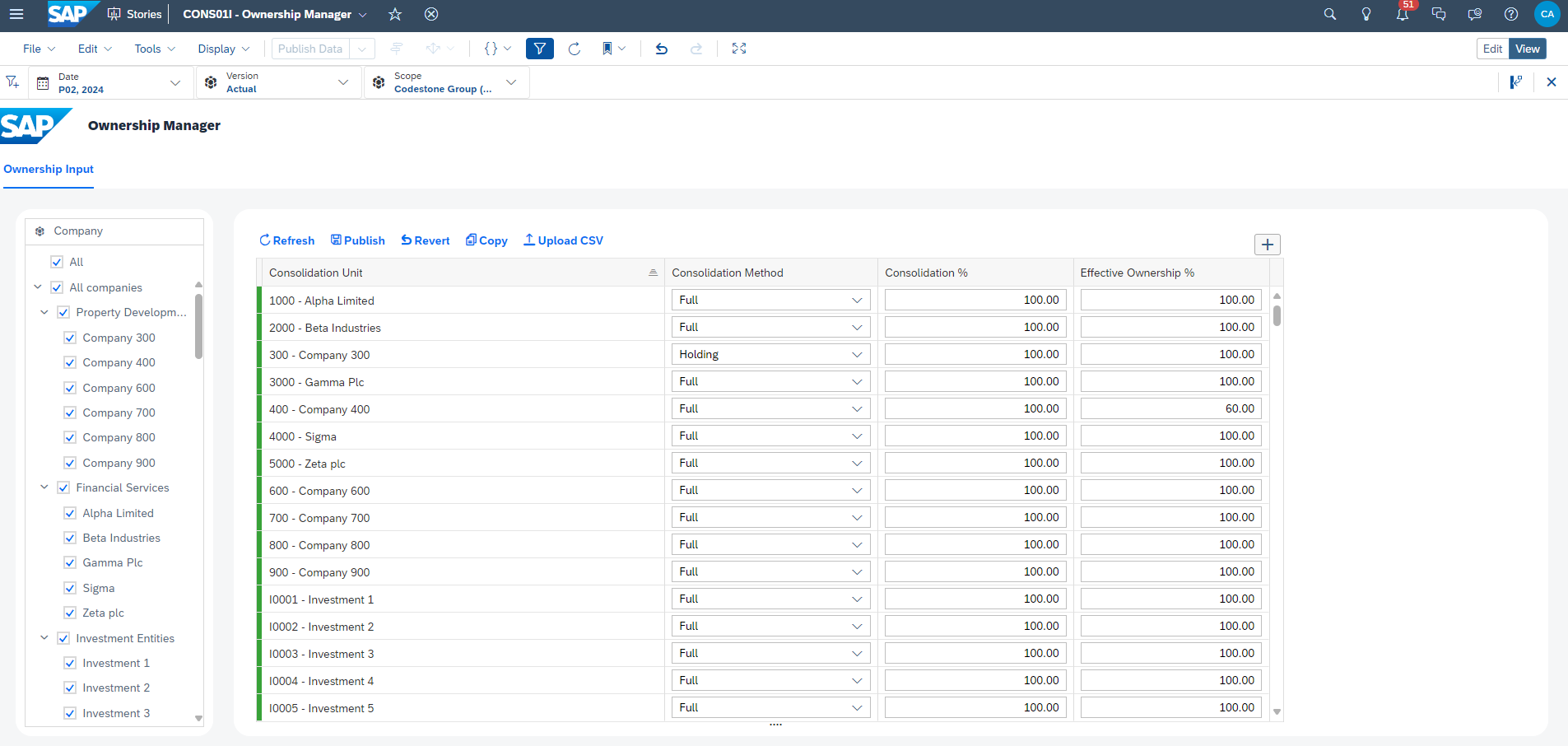Click the Company panel header
Image resolution: width=1568 pixels, height=746 pixels.
(x=114, y=231)
